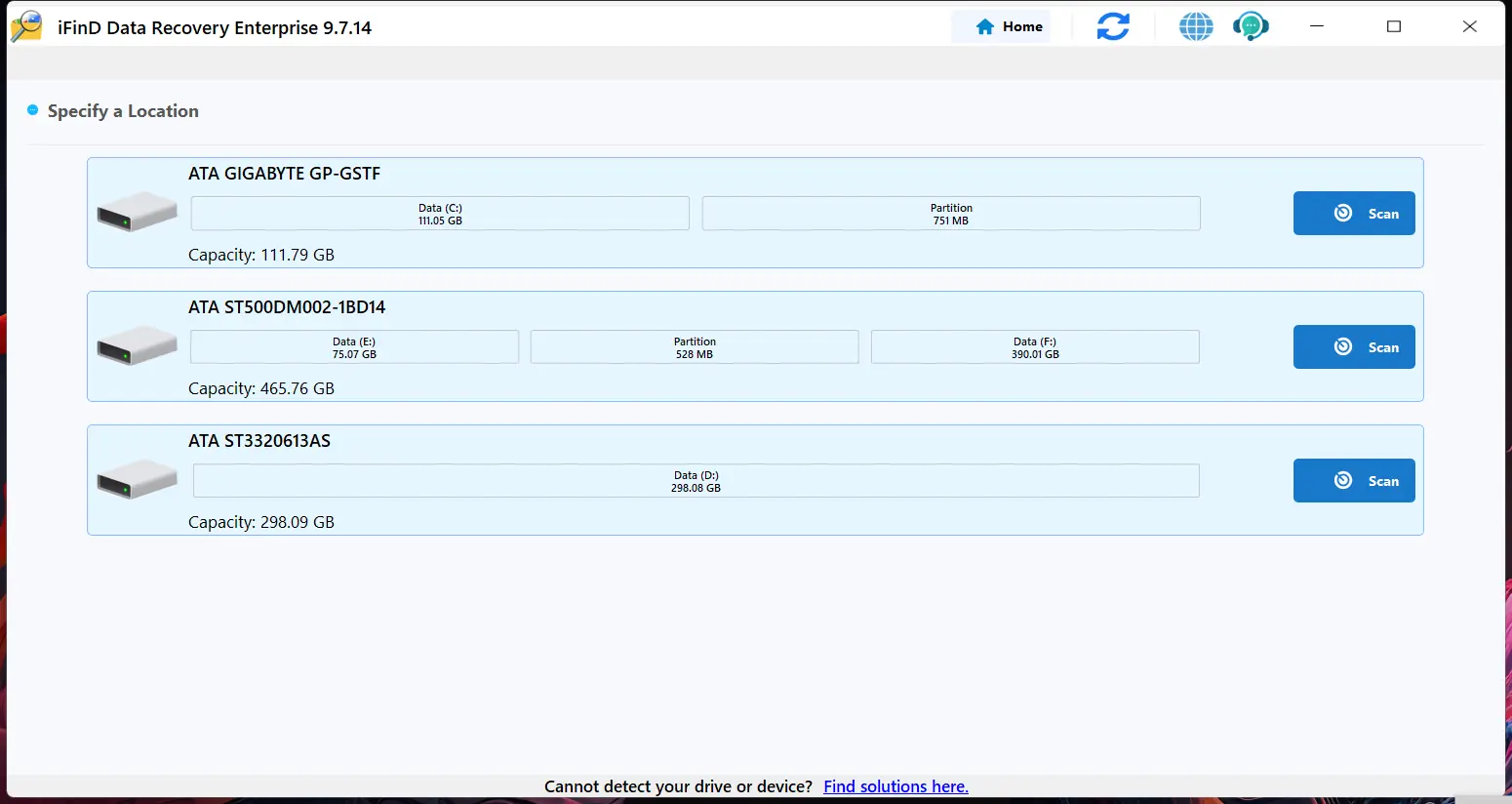1512x804 pixels.
Task: Minimize the iFinD Data Recovery window
Action: 1317,26
